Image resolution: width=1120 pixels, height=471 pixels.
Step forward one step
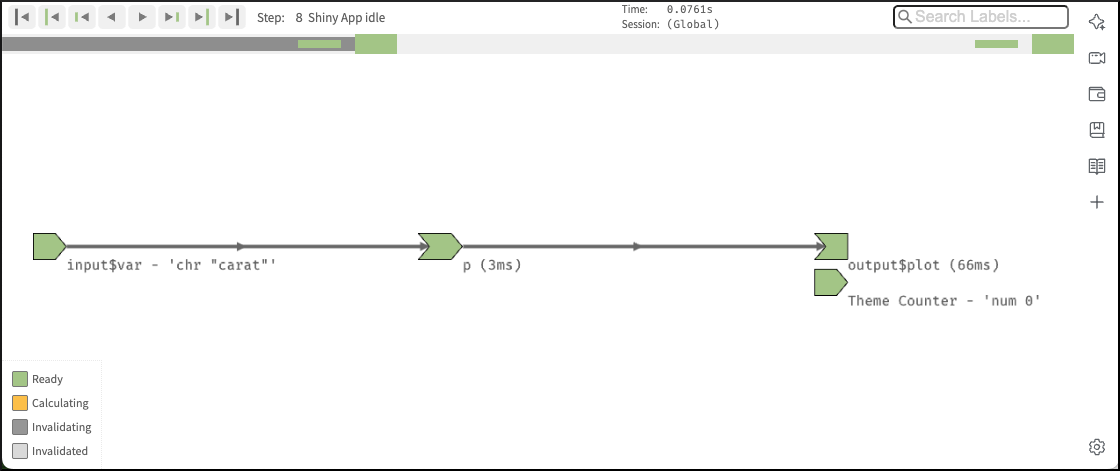(143, 17)
